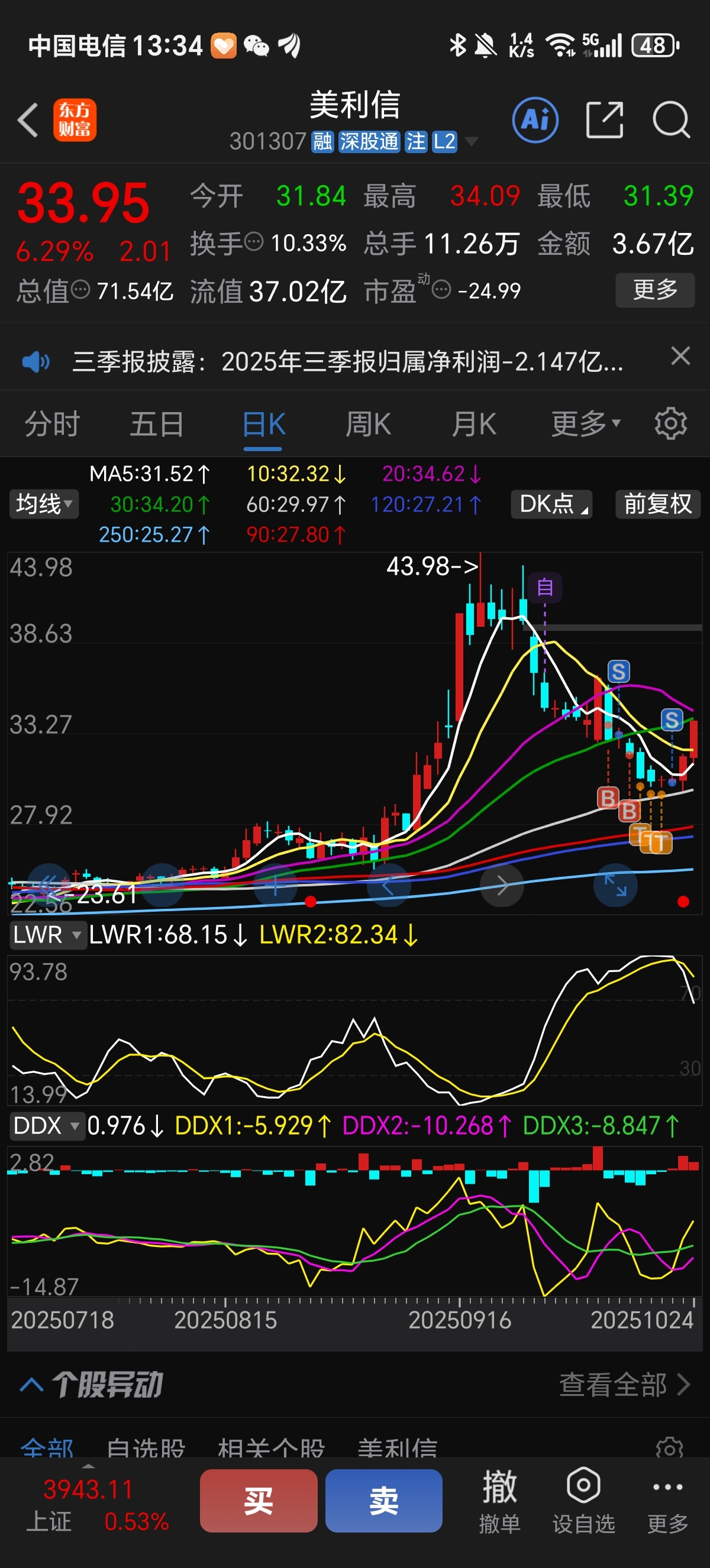710x1568 pixels.
Task: Tap the 33.95 current price
Action: (83, 203)
